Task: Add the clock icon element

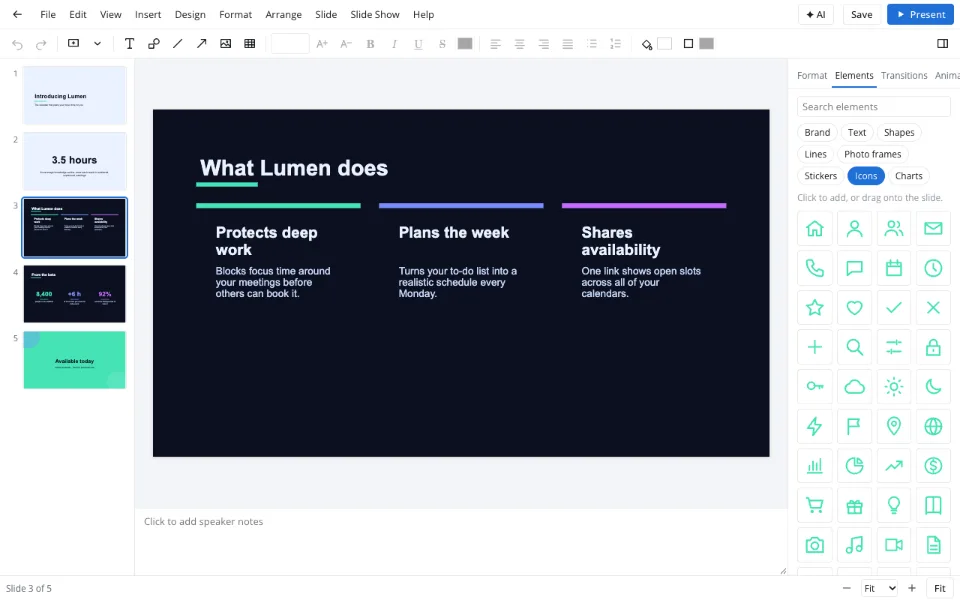Action: click(933, 268)
